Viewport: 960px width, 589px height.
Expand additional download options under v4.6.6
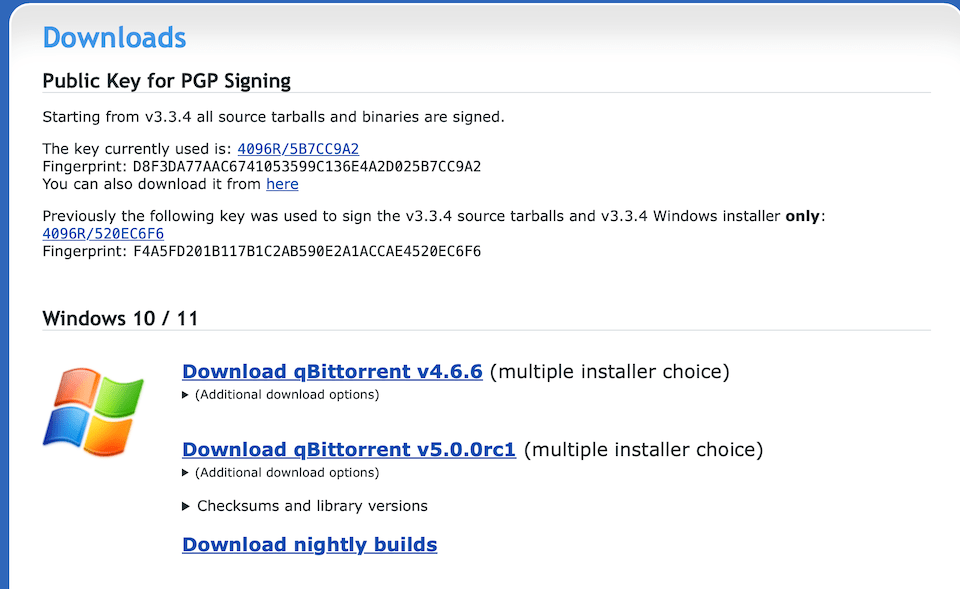coord(281,395)
